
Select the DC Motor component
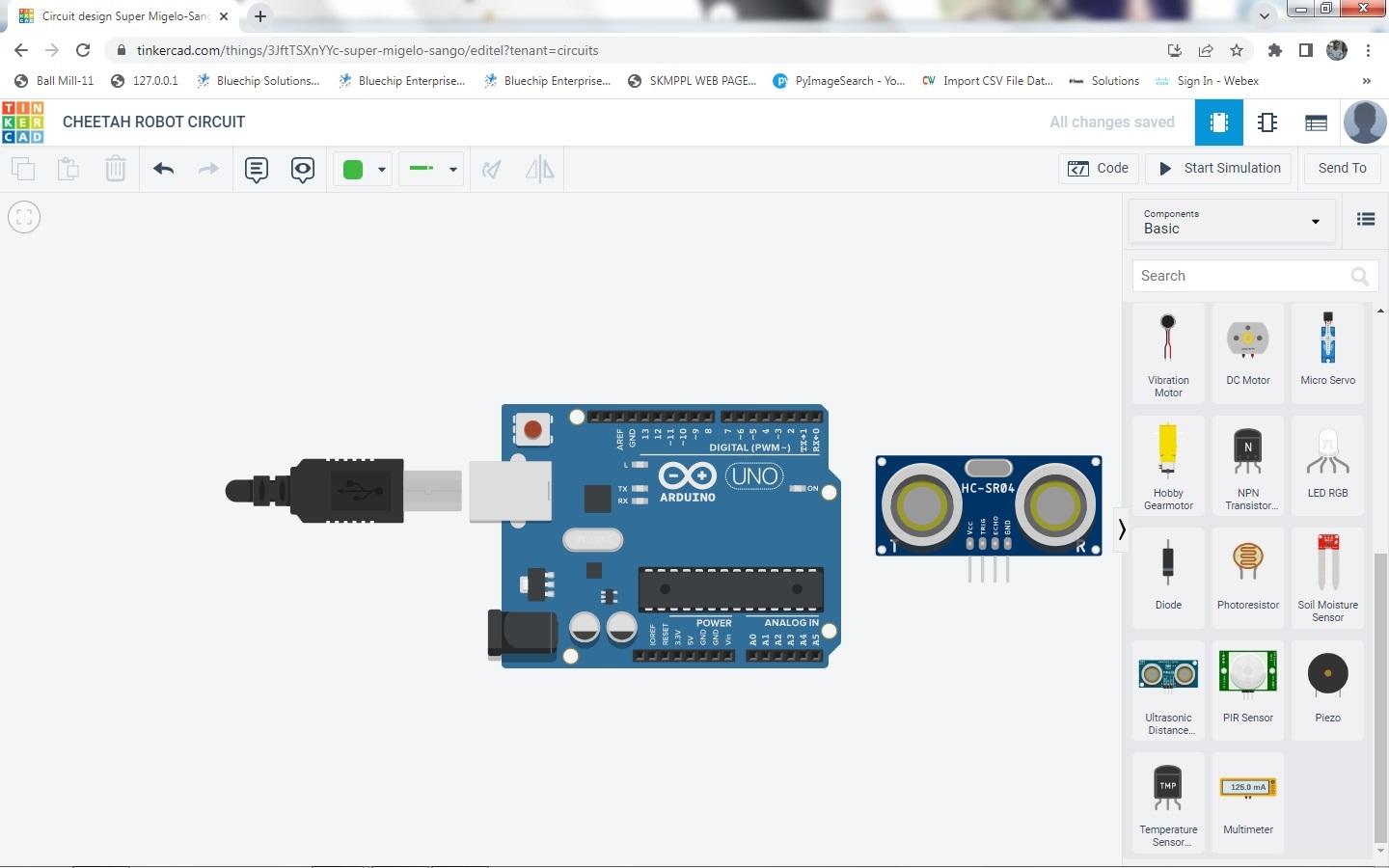point(1248,353)
